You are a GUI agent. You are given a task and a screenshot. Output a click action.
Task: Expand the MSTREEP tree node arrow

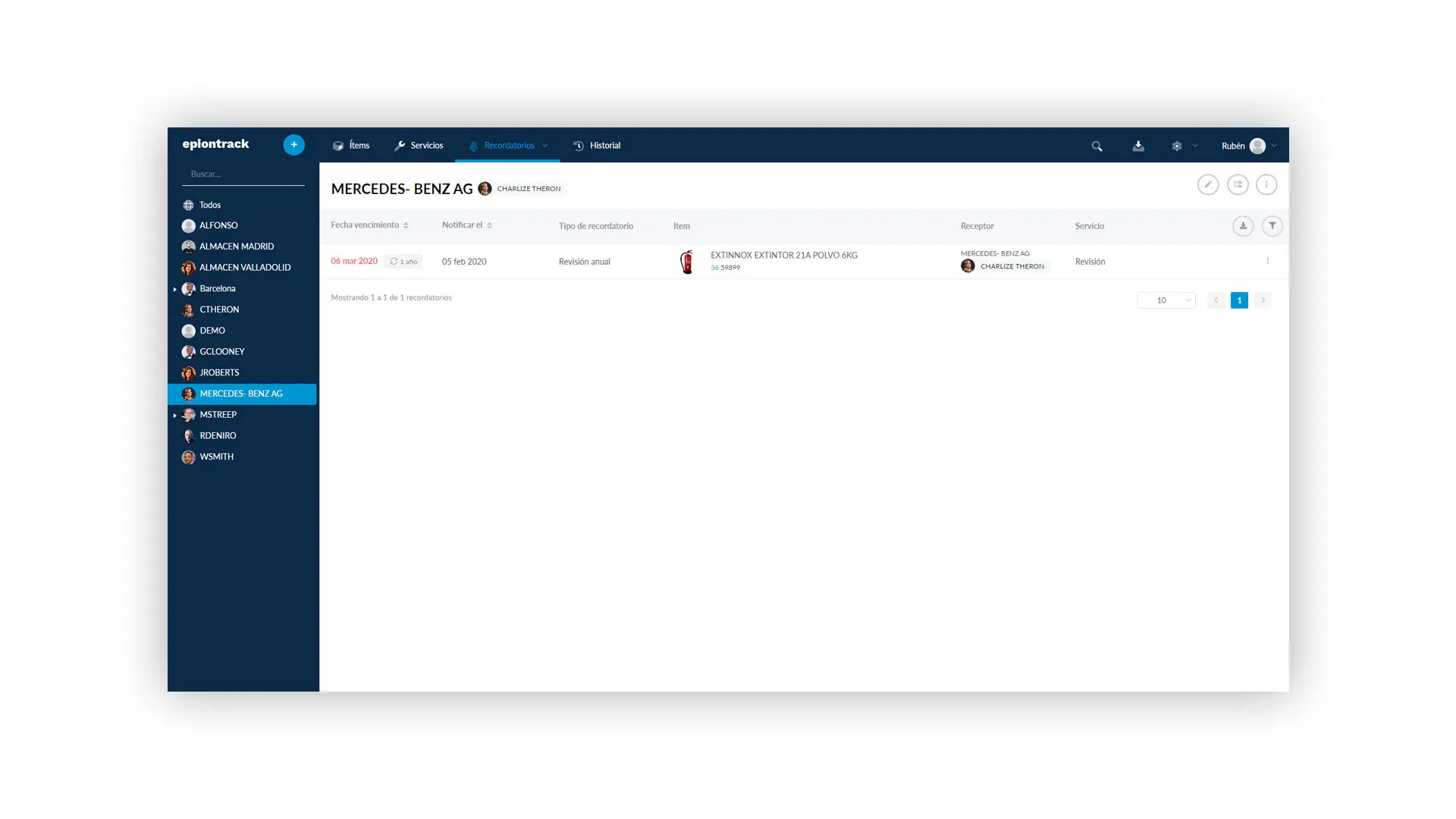174,415
